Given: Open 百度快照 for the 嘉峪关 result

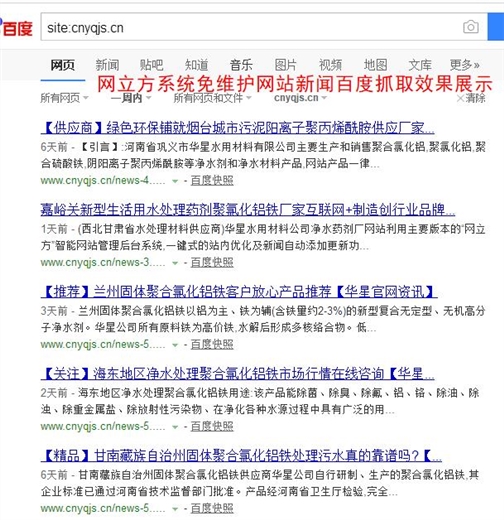Looking at the screenshot, I should tap(212, 263).
